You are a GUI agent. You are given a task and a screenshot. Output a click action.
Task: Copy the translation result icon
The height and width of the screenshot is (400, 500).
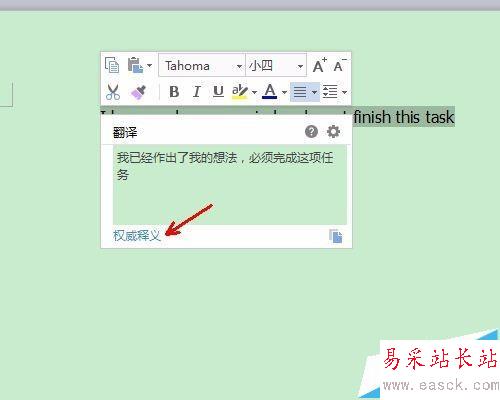coord(336,236)
